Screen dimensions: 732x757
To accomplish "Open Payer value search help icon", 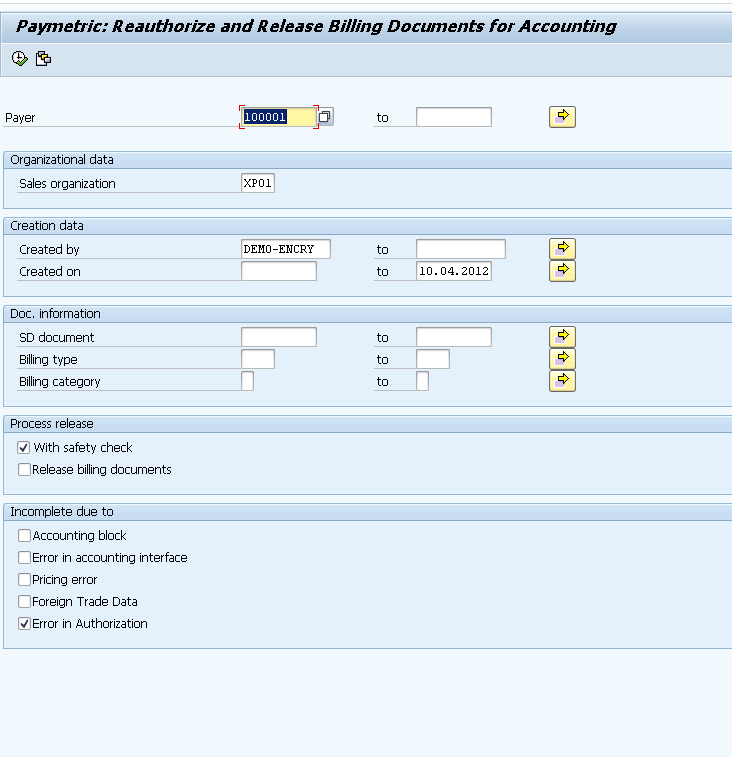I will coord(325,117).
